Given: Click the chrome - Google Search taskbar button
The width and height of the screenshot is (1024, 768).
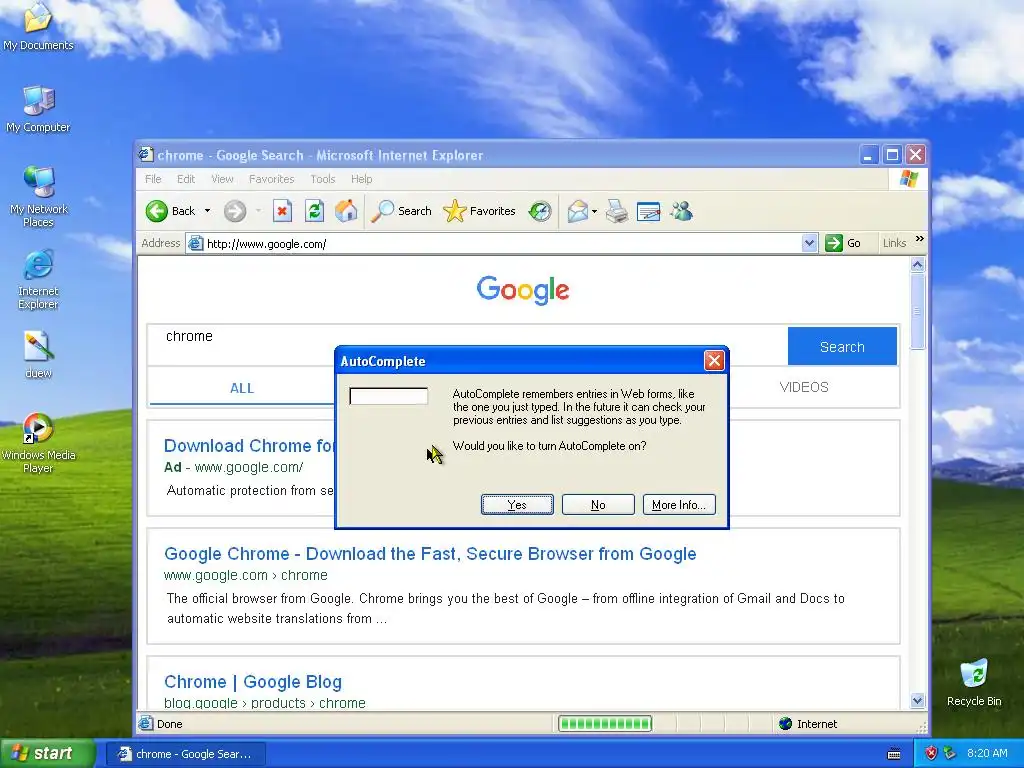Looking at the screenshot, I should [185, 754].
